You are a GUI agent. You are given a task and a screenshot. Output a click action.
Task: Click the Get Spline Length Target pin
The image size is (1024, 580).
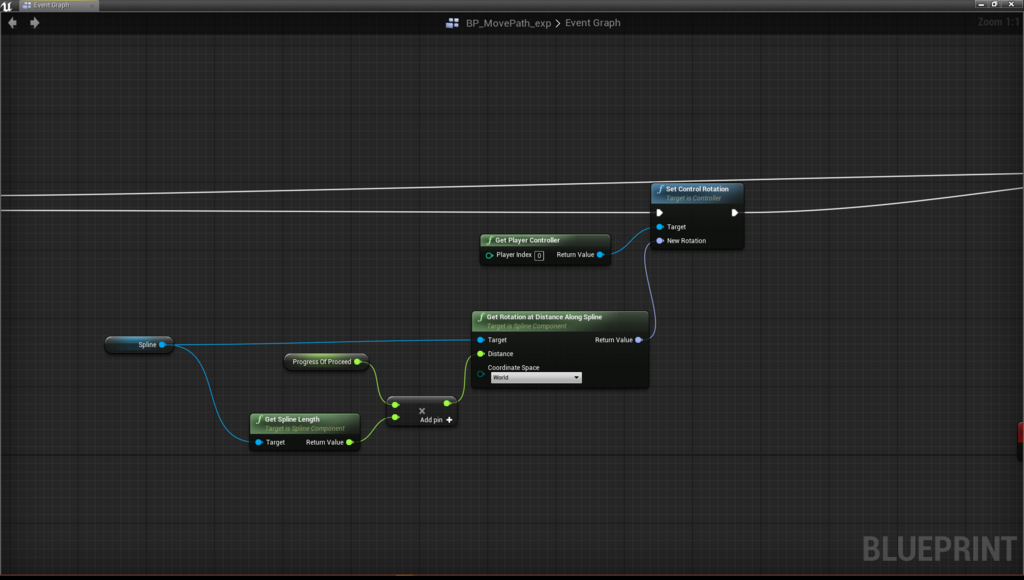pyautogui.click(x=259, y=442)
